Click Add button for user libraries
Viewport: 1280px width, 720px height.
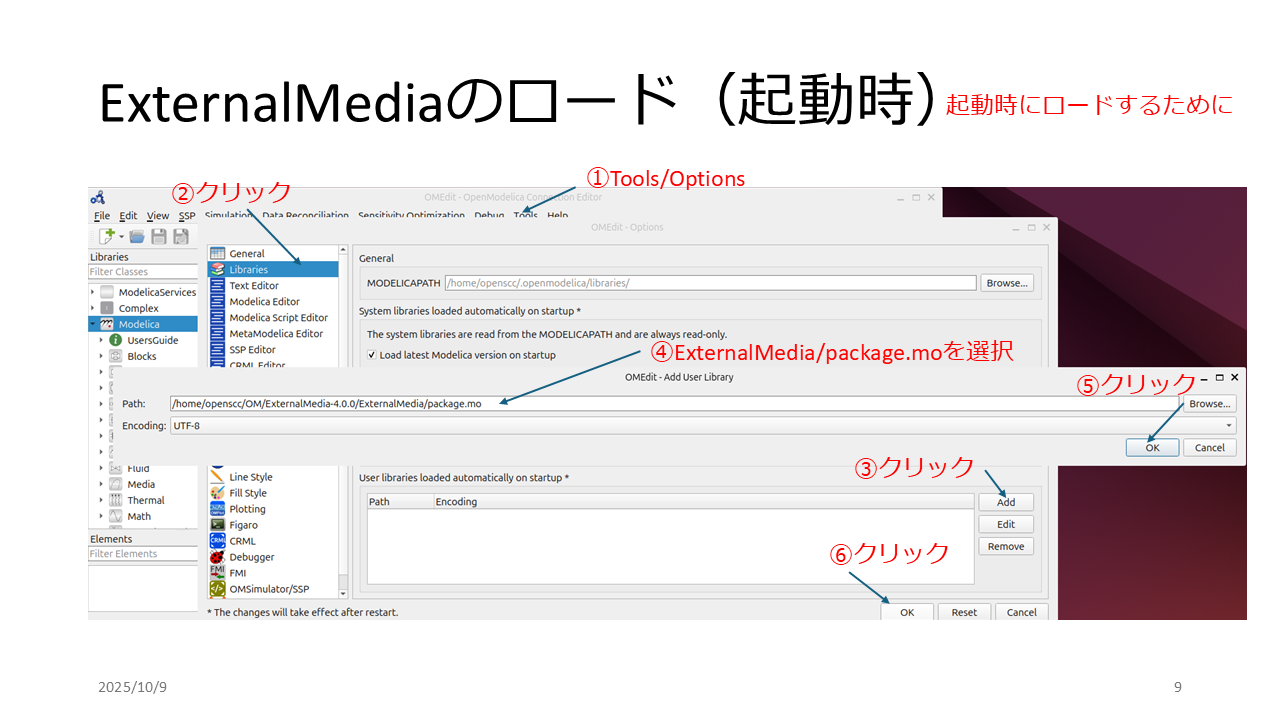[1005, 502]
